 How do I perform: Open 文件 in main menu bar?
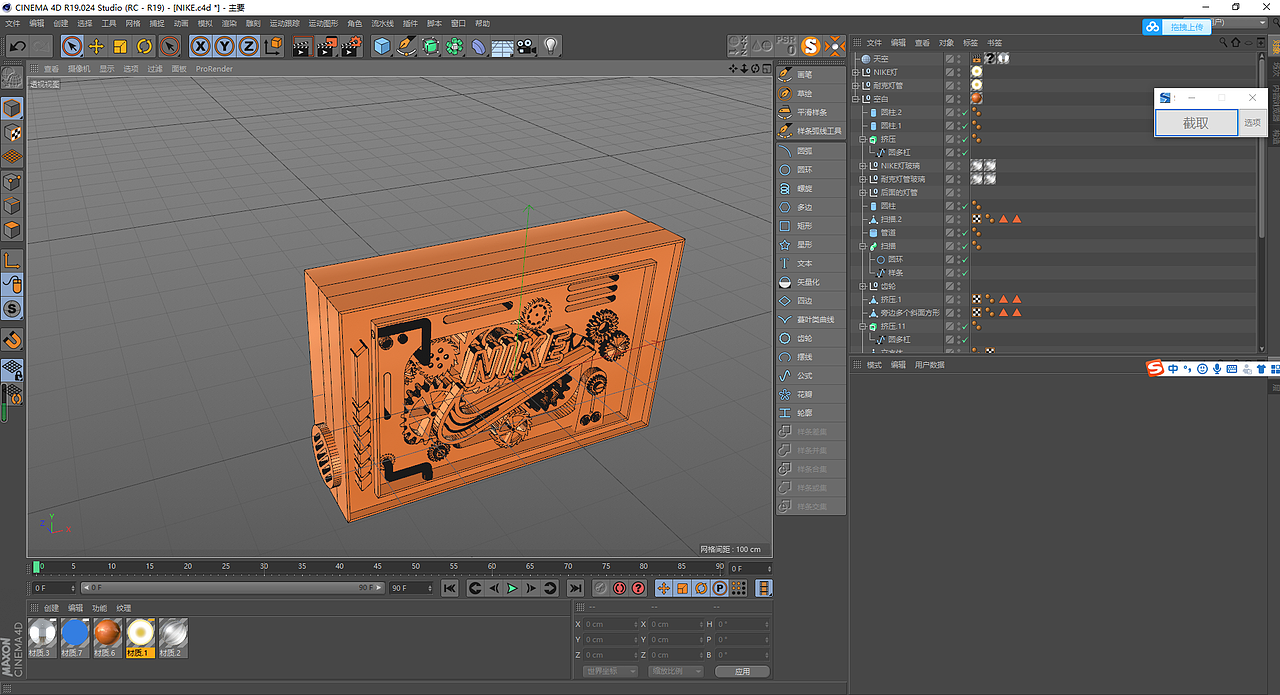13,23
